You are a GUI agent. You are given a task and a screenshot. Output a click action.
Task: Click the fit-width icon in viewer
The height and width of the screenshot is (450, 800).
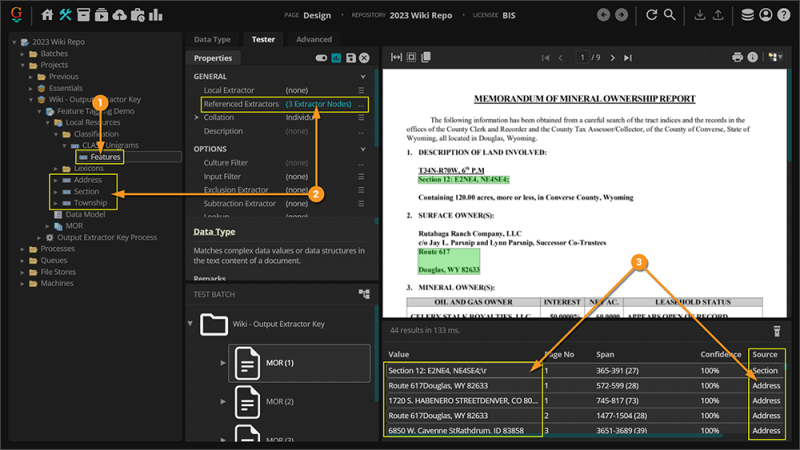(396, 58)
